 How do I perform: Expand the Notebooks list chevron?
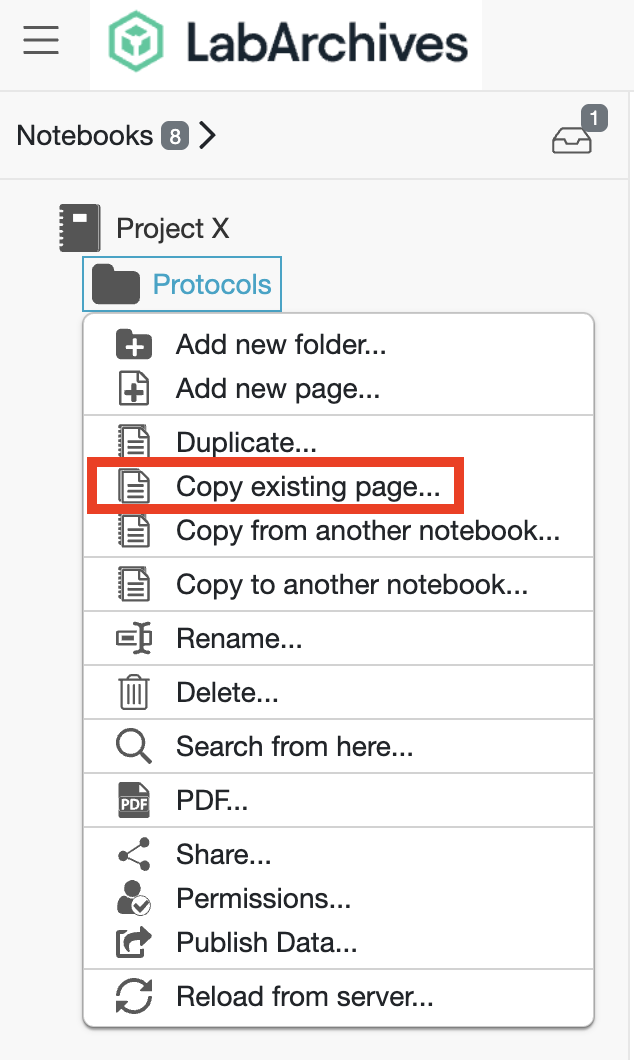pos(207,136)
